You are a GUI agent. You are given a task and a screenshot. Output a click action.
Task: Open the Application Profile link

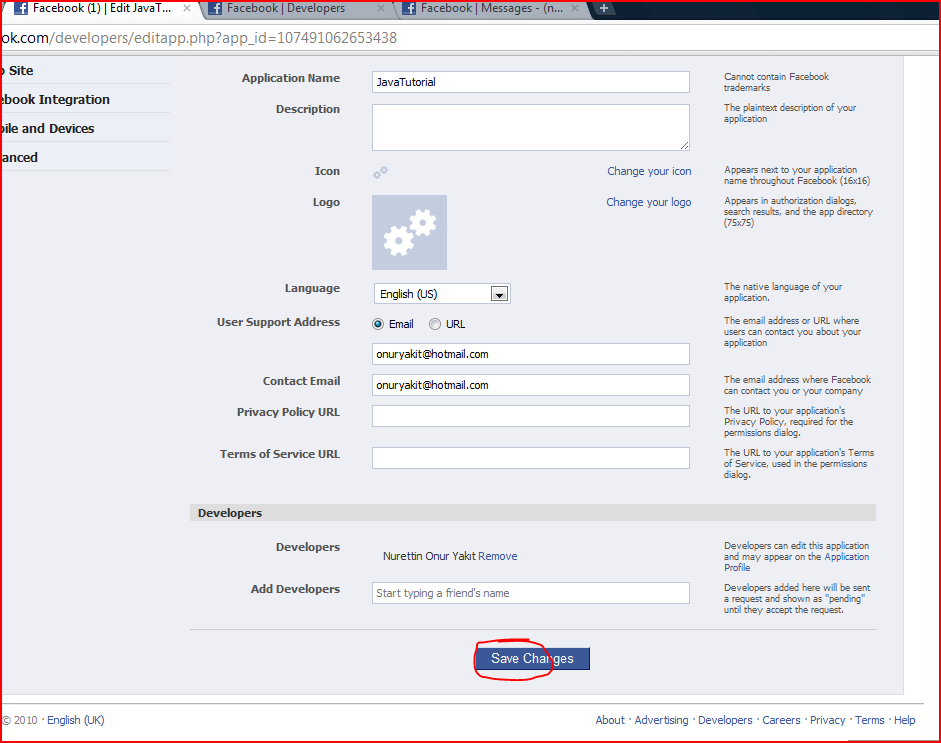pyautogui.click(x=796, y=562)
